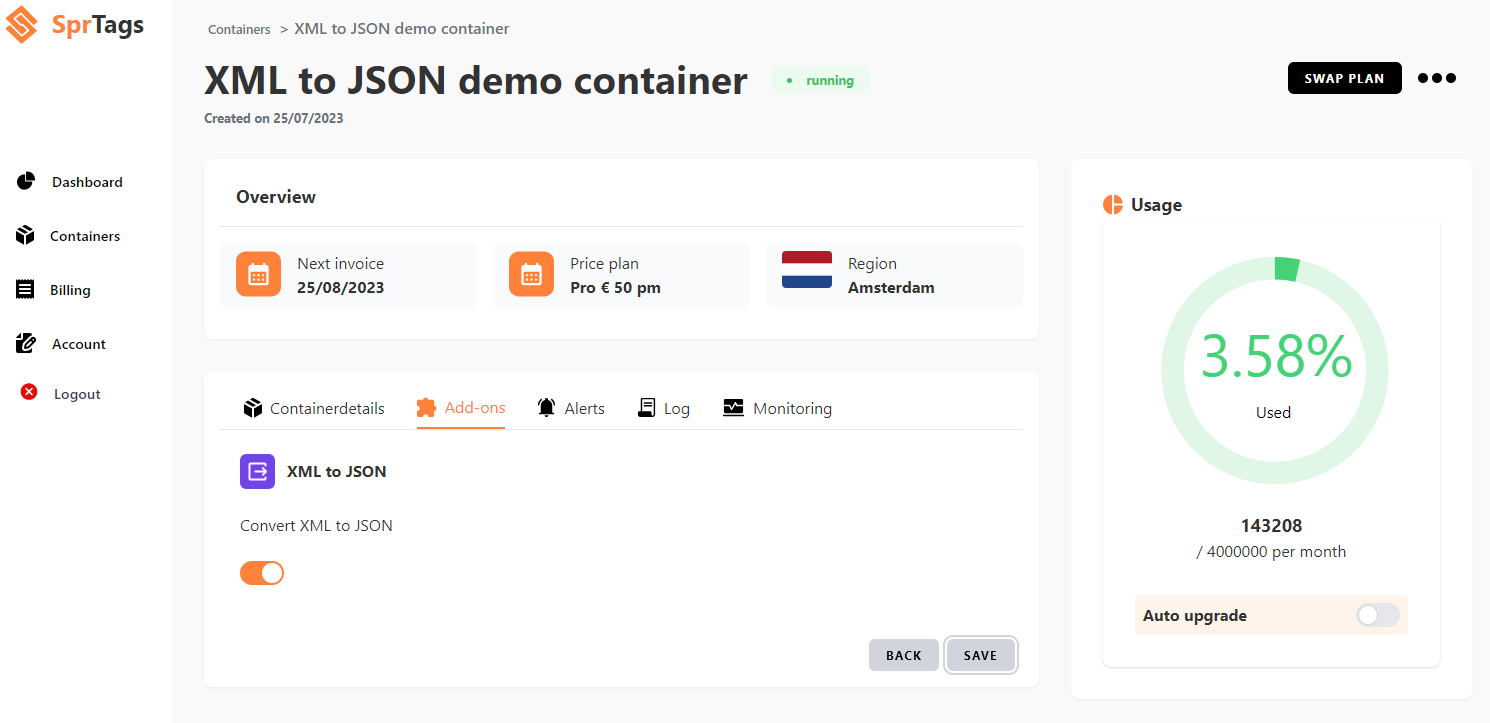The height and width of the screenshot is (723, 1490).
Task: Click the green running status badge
Action: coord(820,80)
